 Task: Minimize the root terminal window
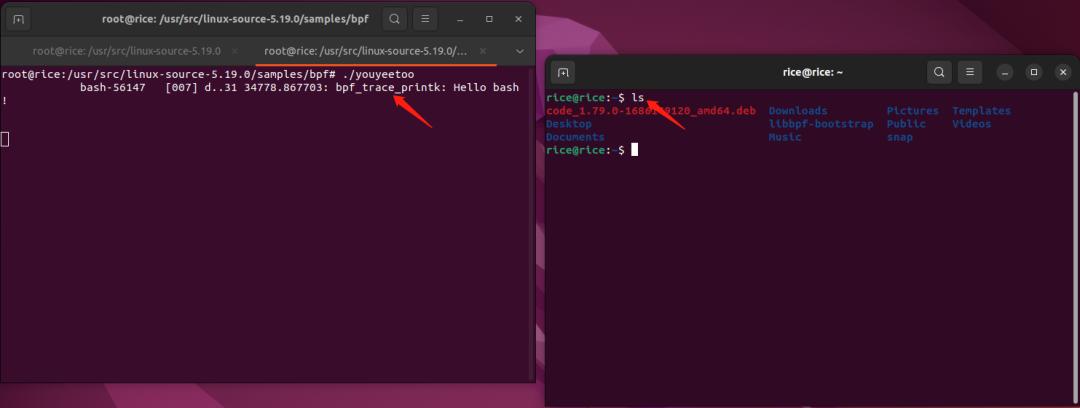click(x=460, y=19)
